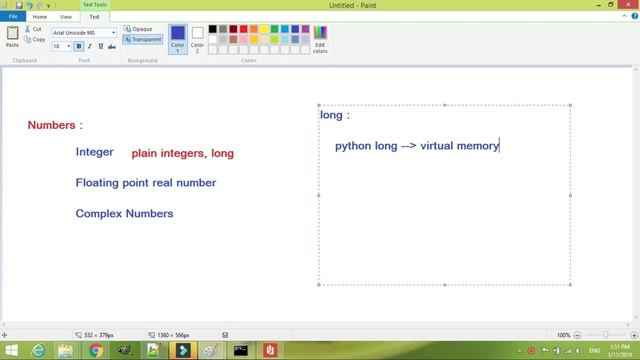Click the horizontal scrollbar right arrow
The image size is (640, 360).
(x=629, y=325)
